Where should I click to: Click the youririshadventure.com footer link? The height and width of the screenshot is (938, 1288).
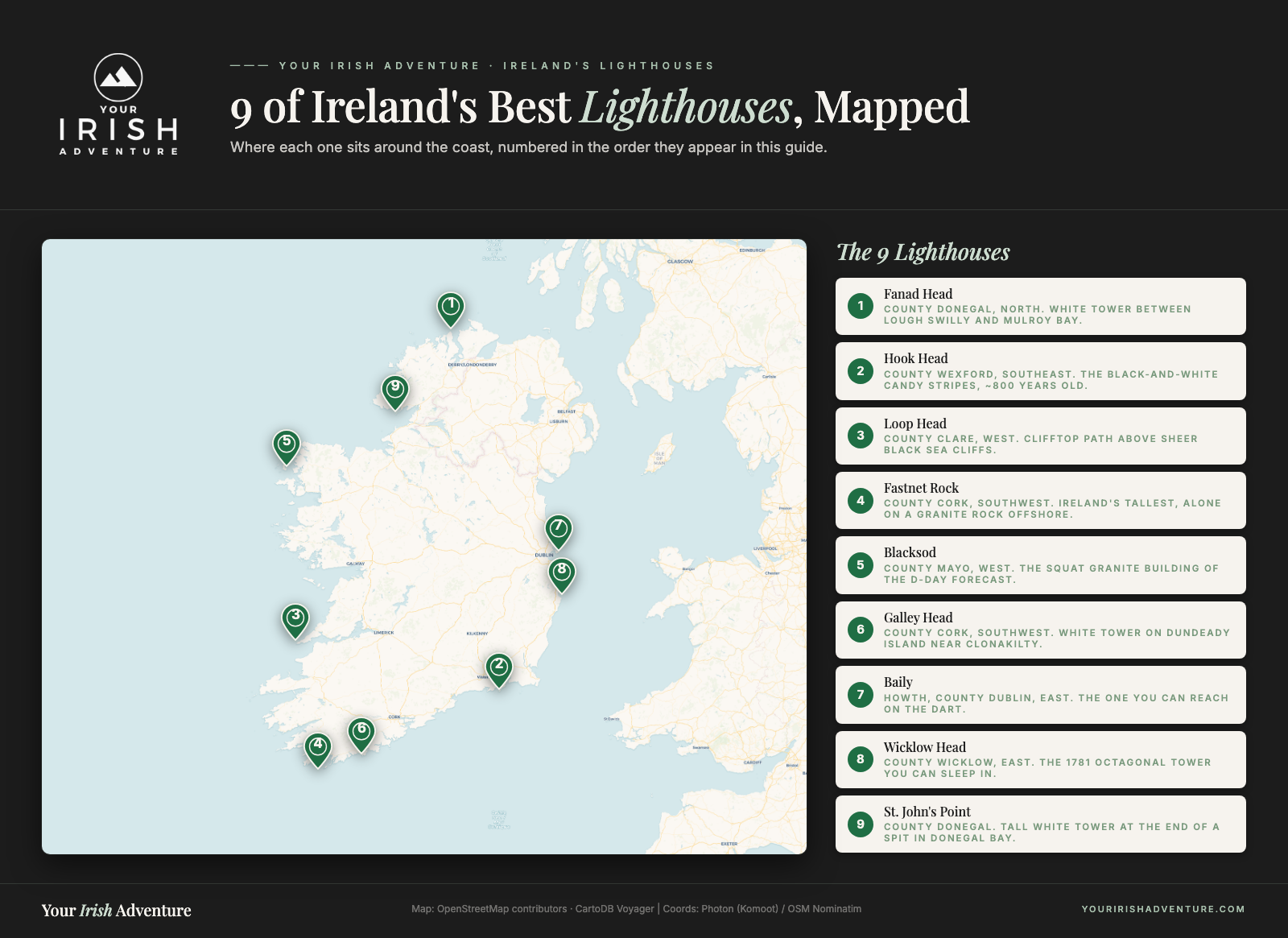[1163, 909]
